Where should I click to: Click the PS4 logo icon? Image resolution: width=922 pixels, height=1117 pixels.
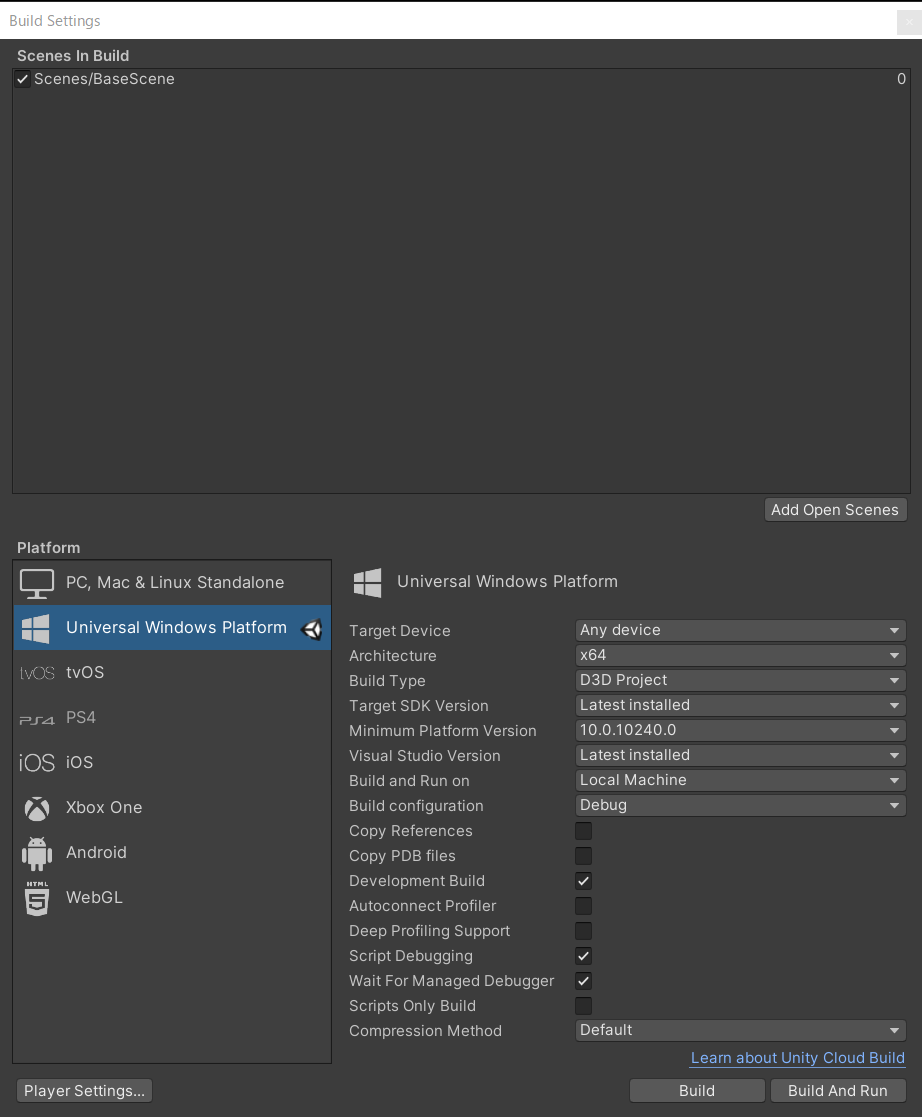(x=37, y=719)
